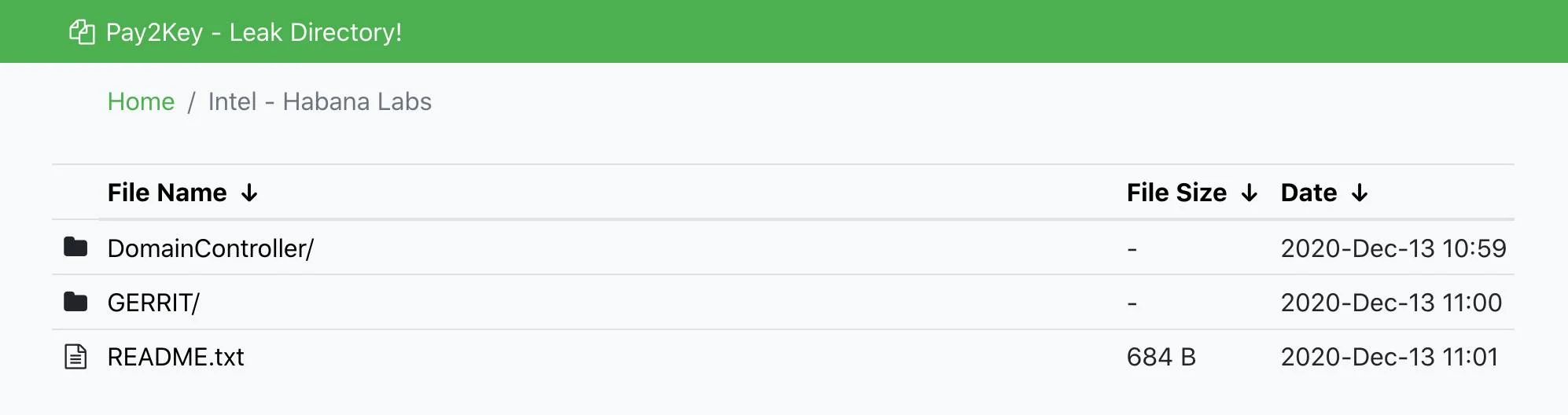
Task: Click the Pay2Key copy-pages logo icon
Action: [x=82, y=32]
